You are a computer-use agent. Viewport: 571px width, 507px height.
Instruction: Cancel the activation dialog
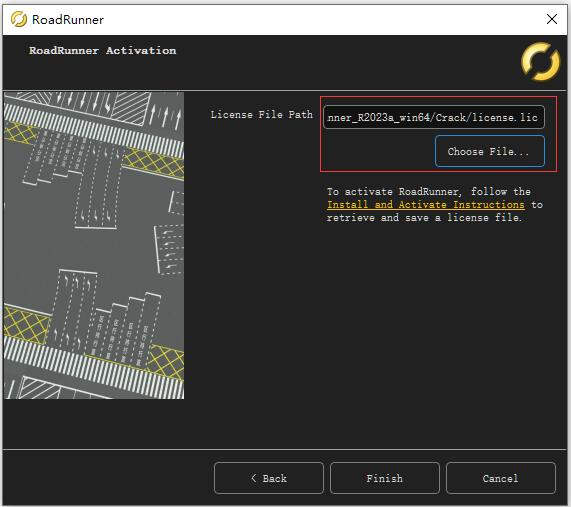click(501, 478)
